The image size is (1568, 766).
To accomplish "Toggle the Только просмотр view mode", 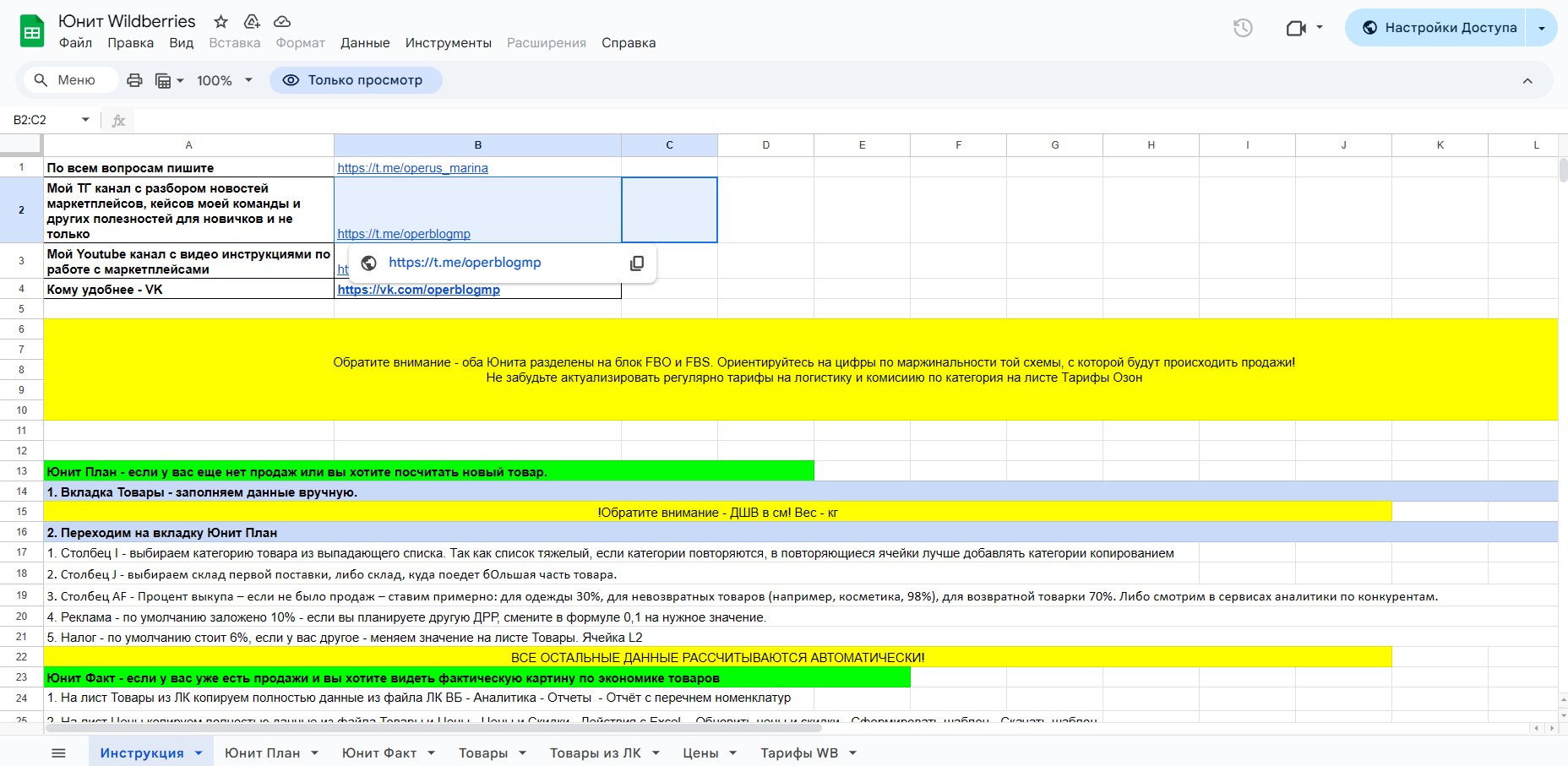I will pyautogui.click(x=356, y=80).
